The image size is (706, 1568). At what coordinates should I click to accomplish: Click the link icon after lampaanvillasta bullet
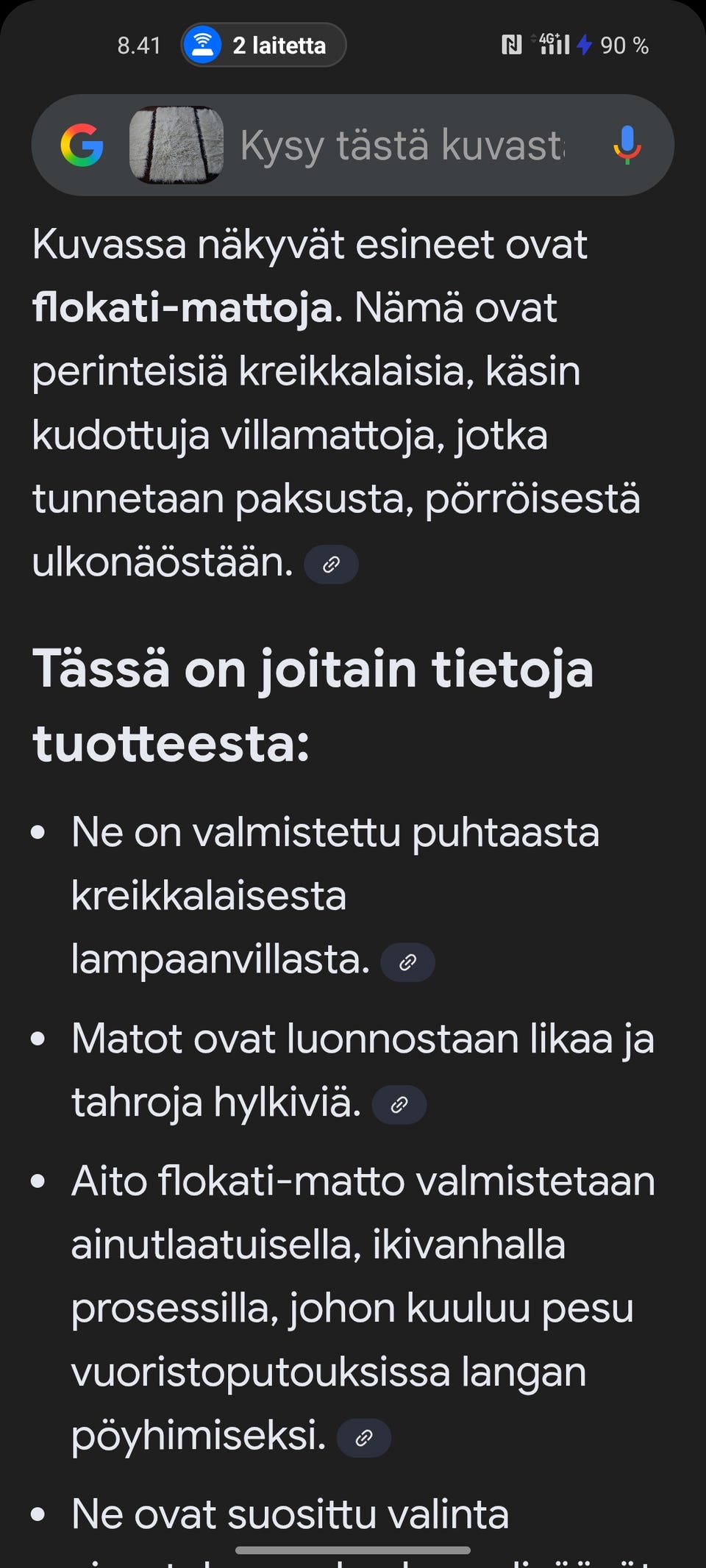[407, 962]
